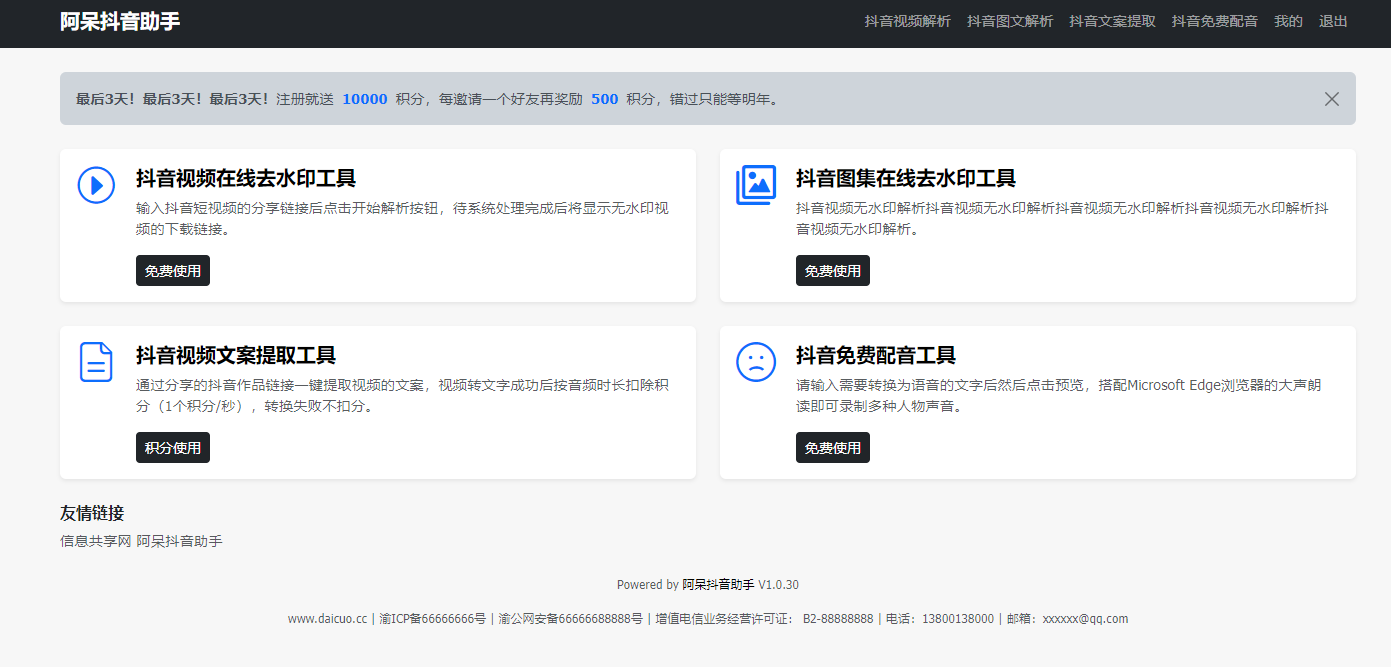Click the 抖音免费配音工具 heading
This screenshot has width=1391, height=667.
[x=876, y=356]
